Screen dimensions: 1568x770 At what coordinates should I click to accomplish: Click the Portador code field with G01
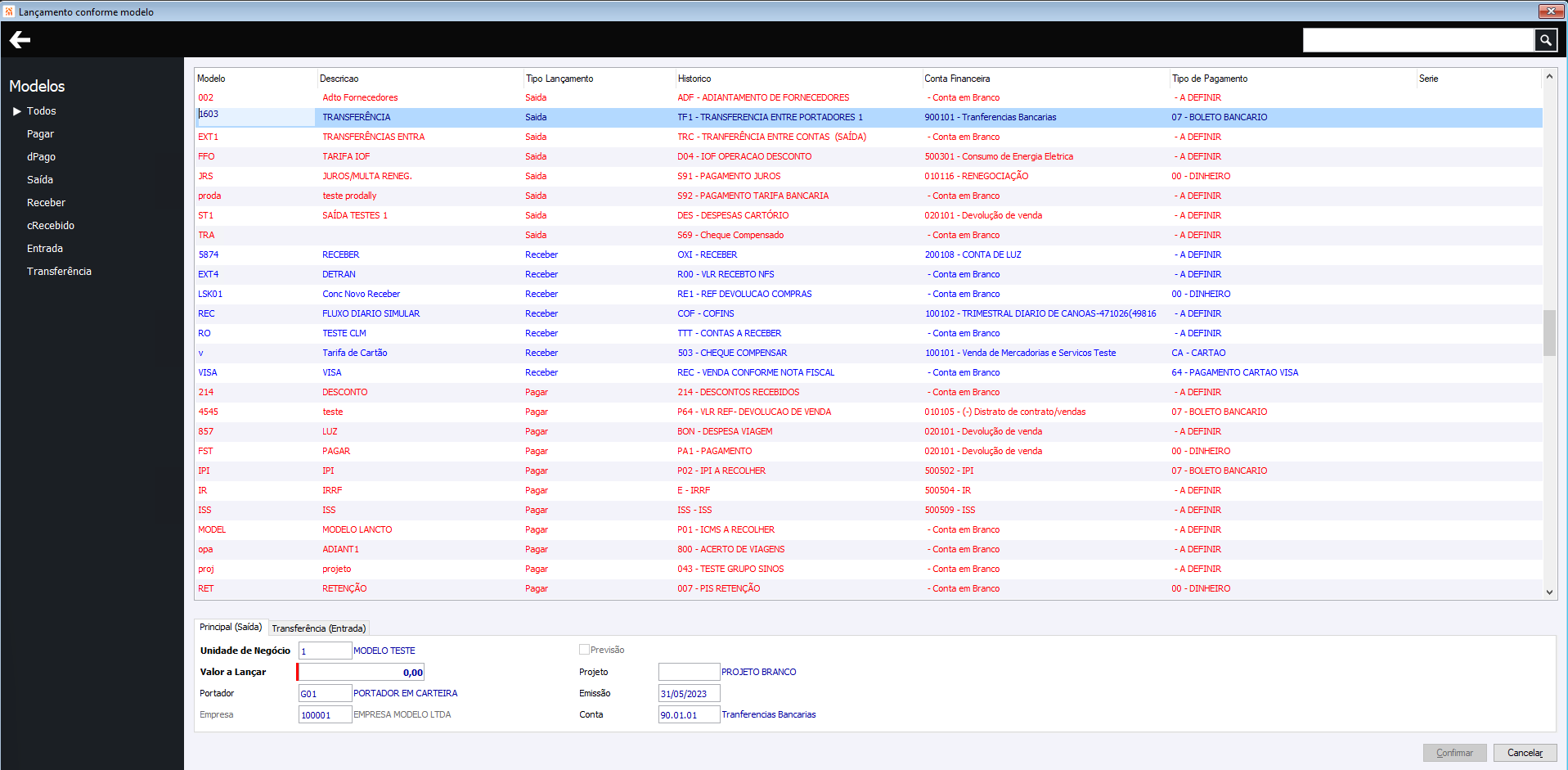(325, 693)
